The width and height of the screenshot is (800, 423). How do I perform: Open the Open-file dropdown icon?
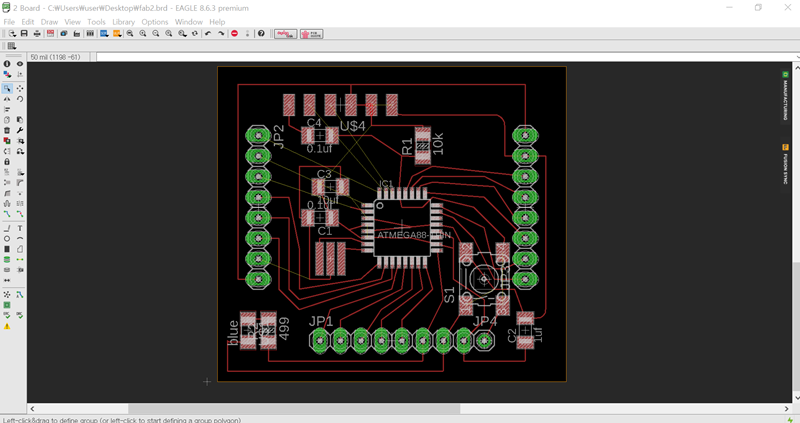click(x=11, y=34)
